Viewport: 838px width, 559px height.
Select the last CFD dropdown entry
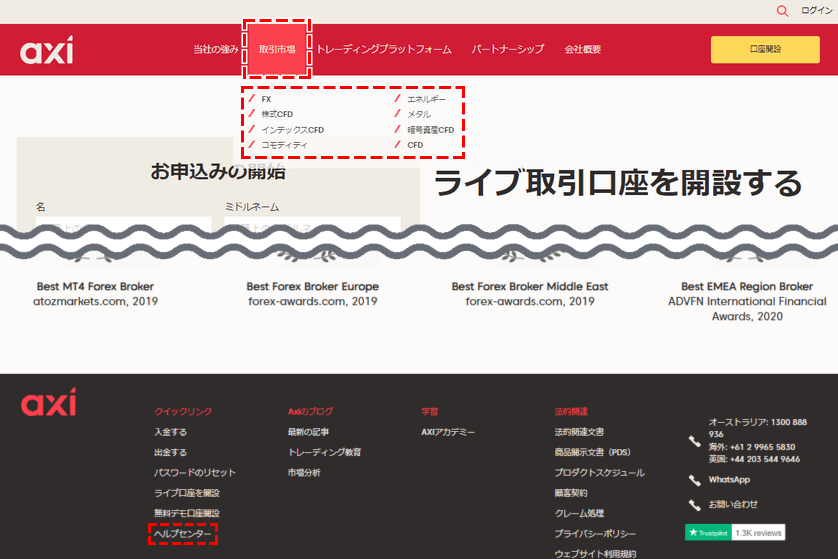pyautogui.click(x=415, y=145)
